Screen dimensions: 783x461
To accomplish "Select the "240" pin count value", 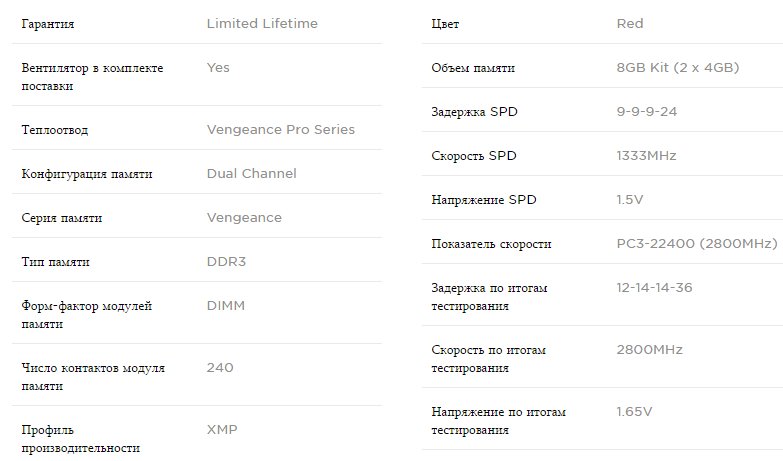I will point(220,367).
